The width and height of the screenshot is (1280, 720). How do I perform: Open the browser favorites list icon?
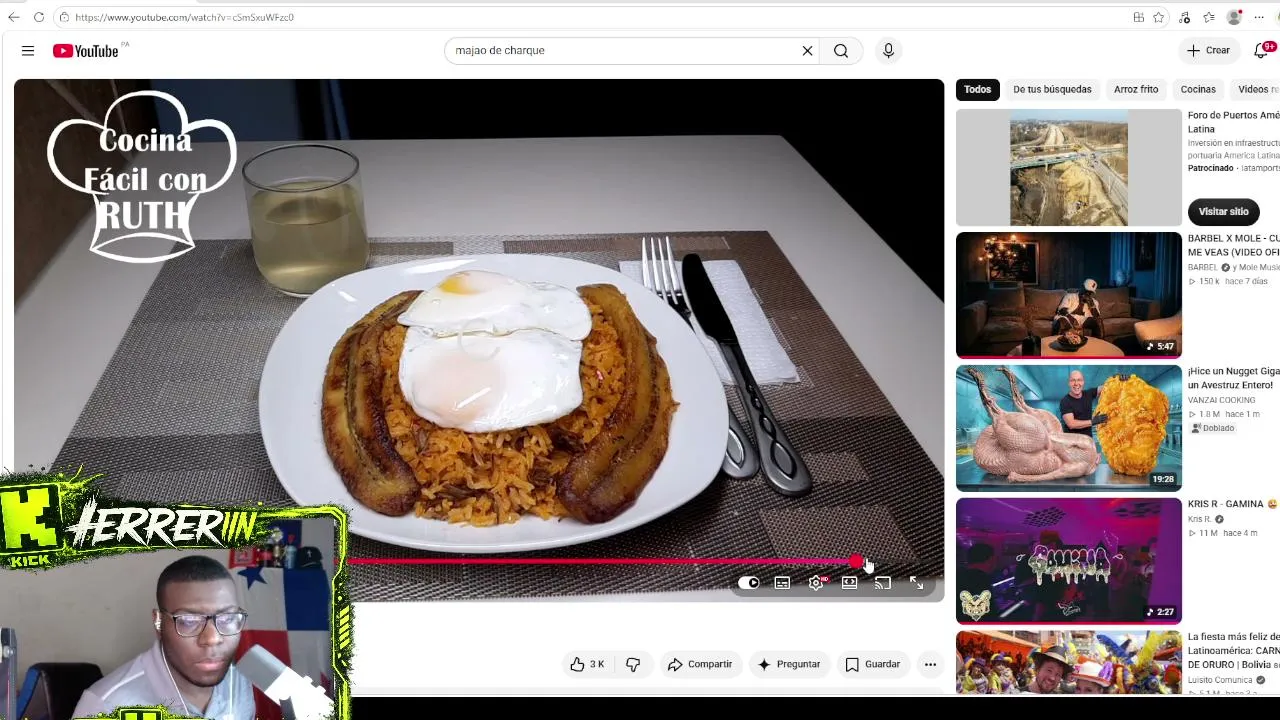pyautogui.click(x=1209, y=17)
